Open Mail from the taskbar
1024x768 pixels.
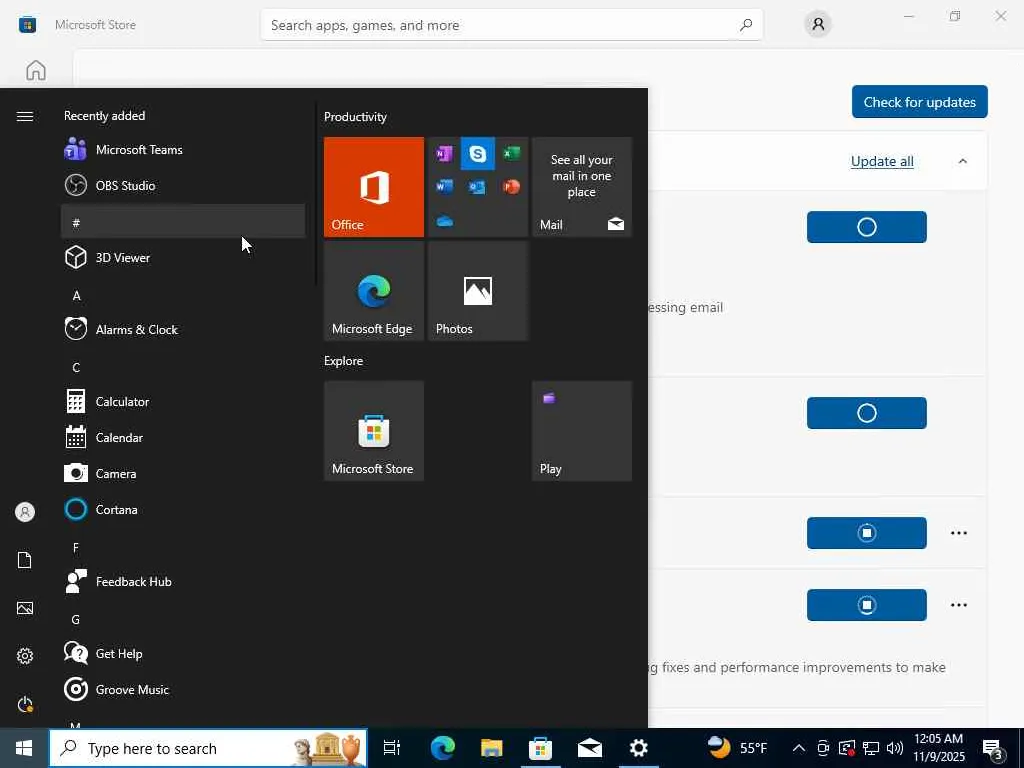(x=590, y=748)
